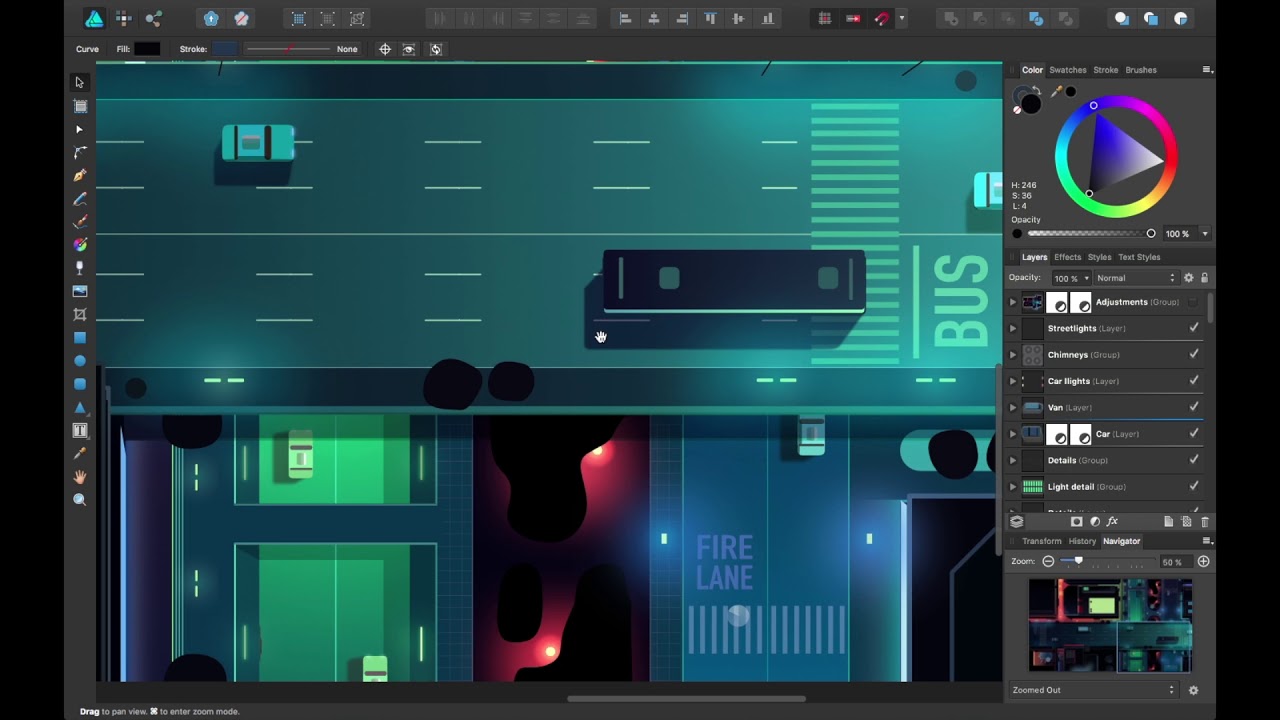Switch to the Export Persona
The height and width of the screenshot is (720, 1280).
click(x=153, y=18)
